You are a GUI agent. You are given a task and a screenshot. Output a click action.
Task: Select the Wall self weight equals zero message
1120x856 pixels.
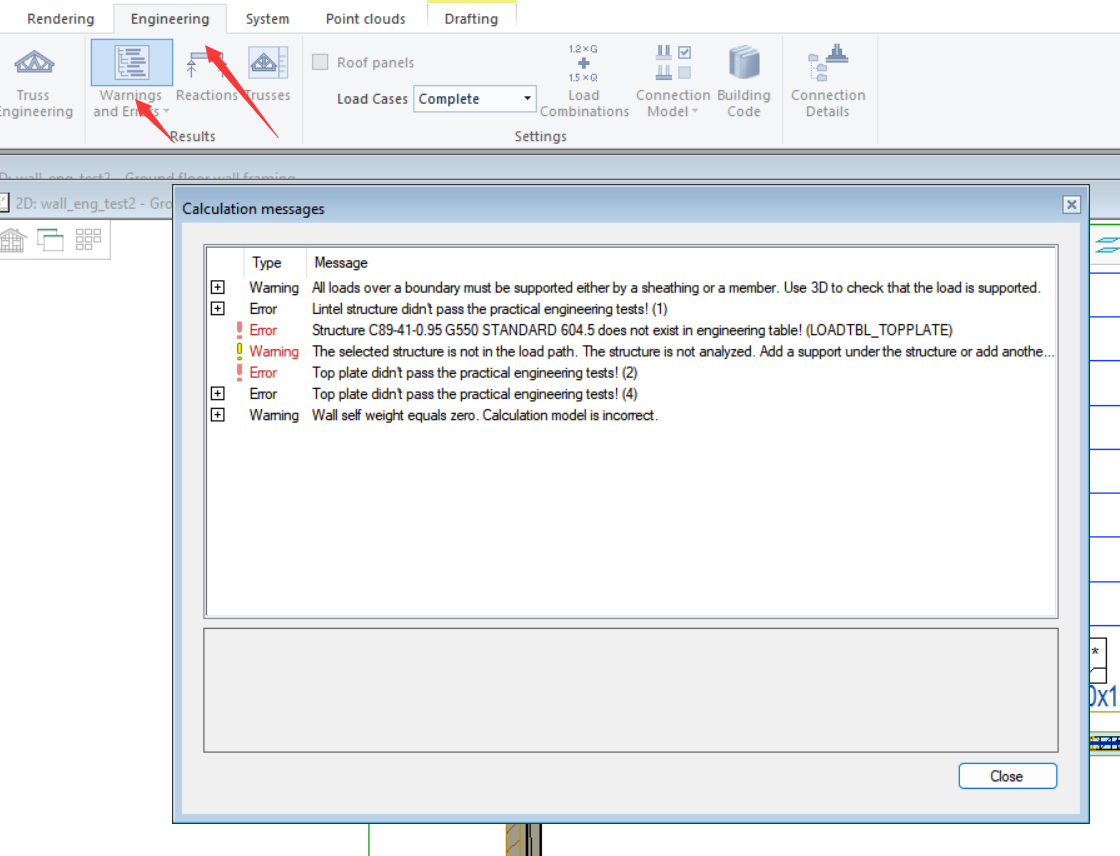[x=484, y=415]
